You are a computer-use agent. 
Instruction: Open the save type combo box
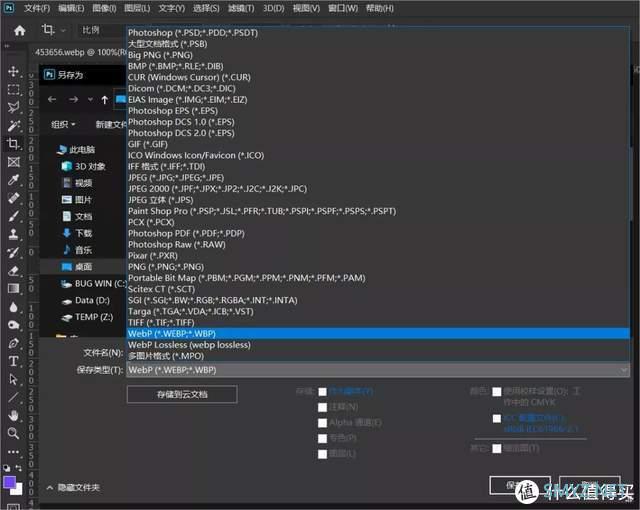pyautogui.click(x=378, y=370)
